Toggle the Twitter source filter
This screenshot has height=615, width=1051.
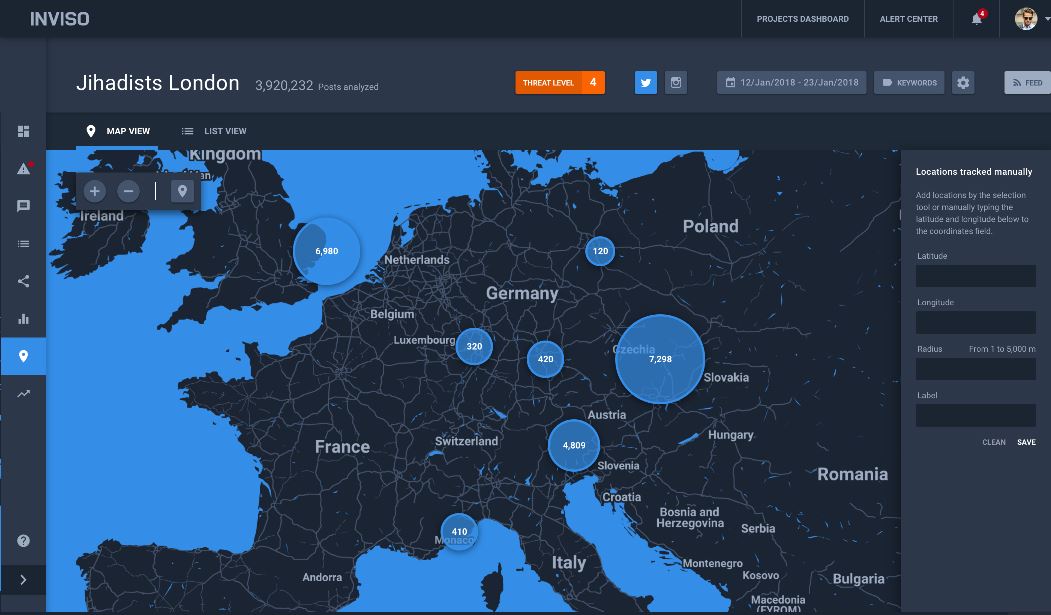(646, 83)
